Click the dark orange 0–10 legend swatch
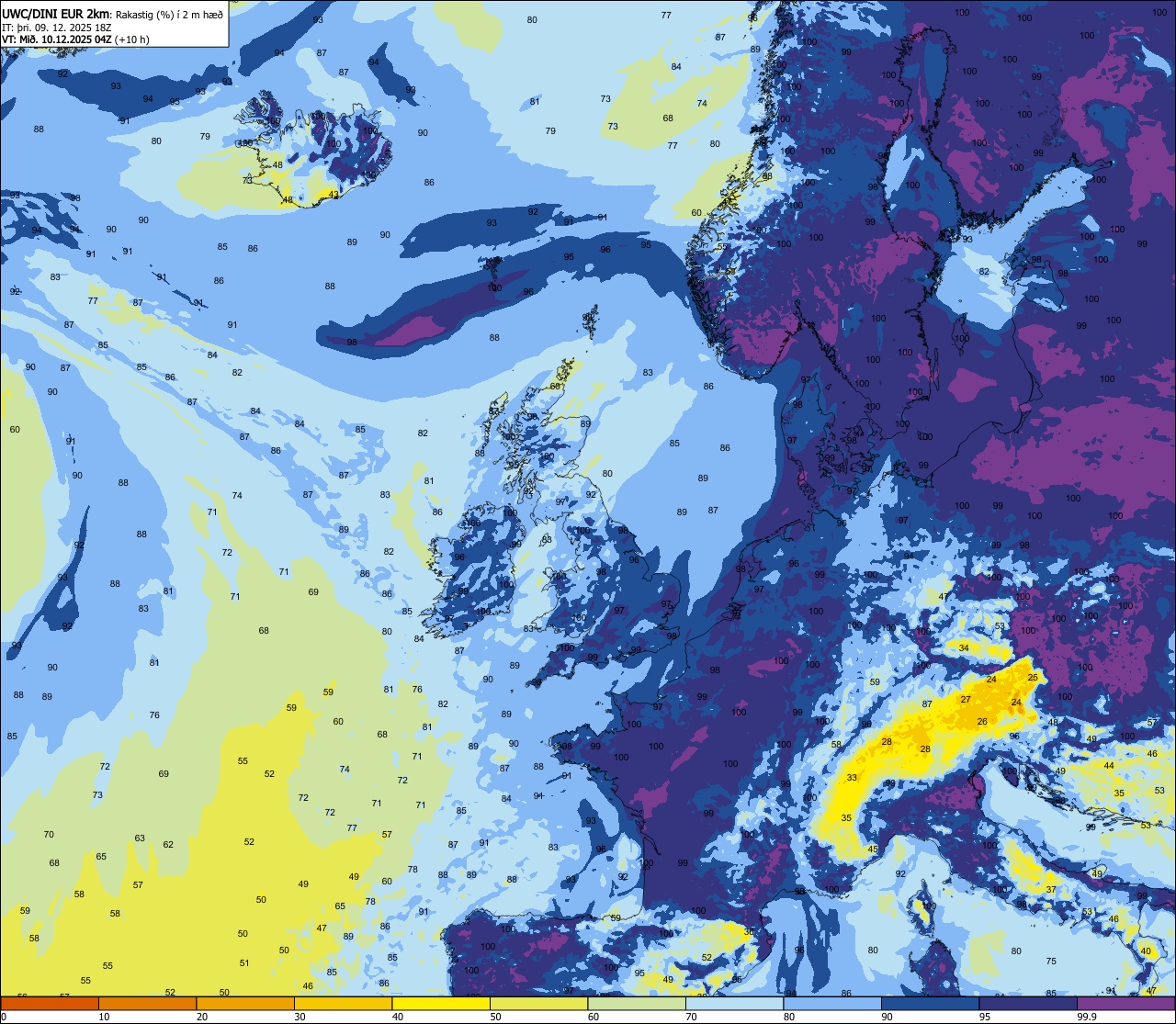Screen dimensions: 1176x1024 click(50, 1003)
